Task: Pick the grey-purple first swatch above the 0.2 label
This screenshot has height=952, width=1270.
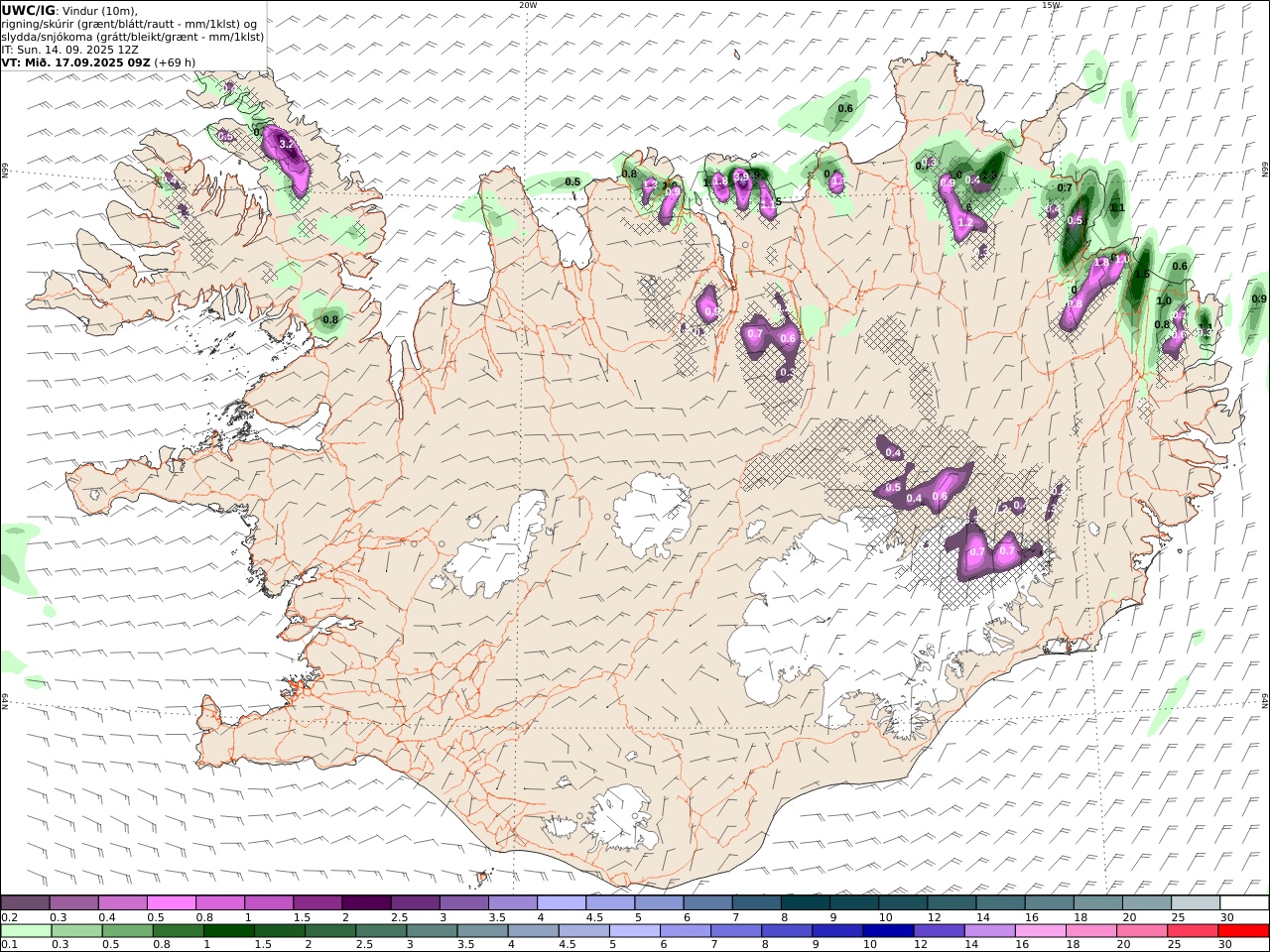Action: coord(25,903)
